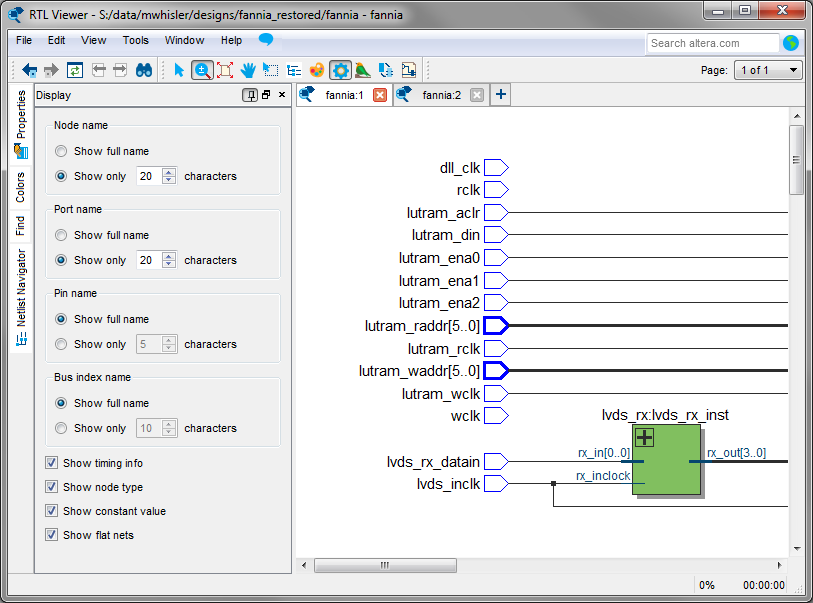Add a new tab with plus button
The image size is (813, 603).
[500, 95]
